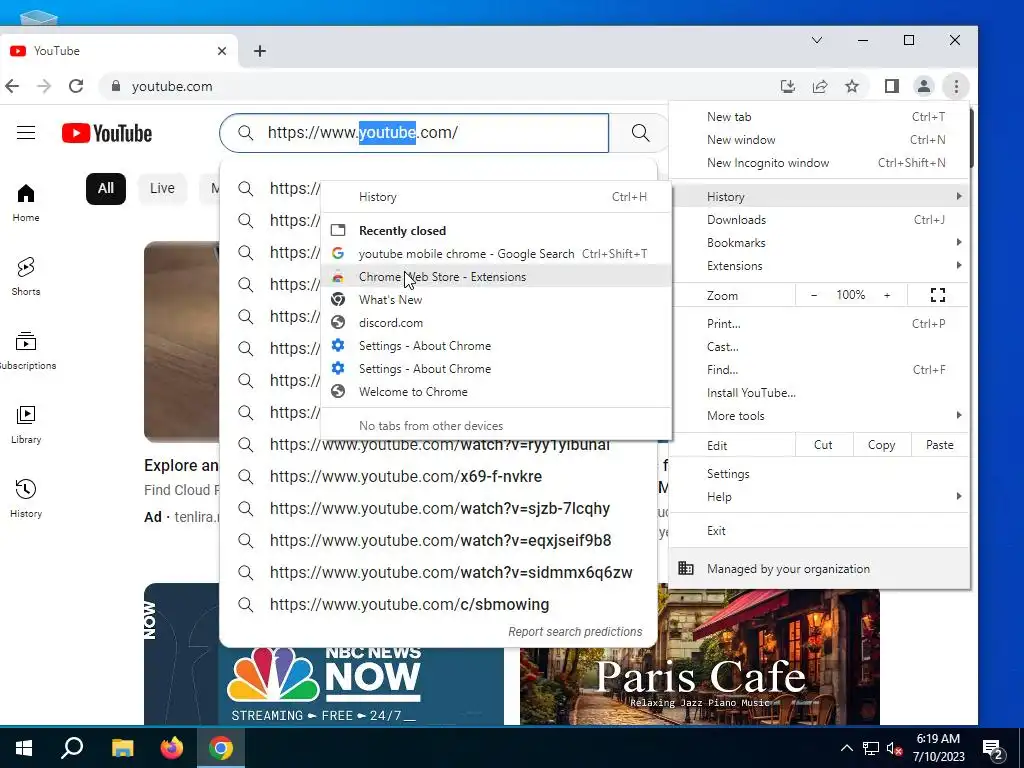Viewport: 1024px width, 768px height.
Task: Click the tab search chevron in title bar
Action: click(817, 40)
